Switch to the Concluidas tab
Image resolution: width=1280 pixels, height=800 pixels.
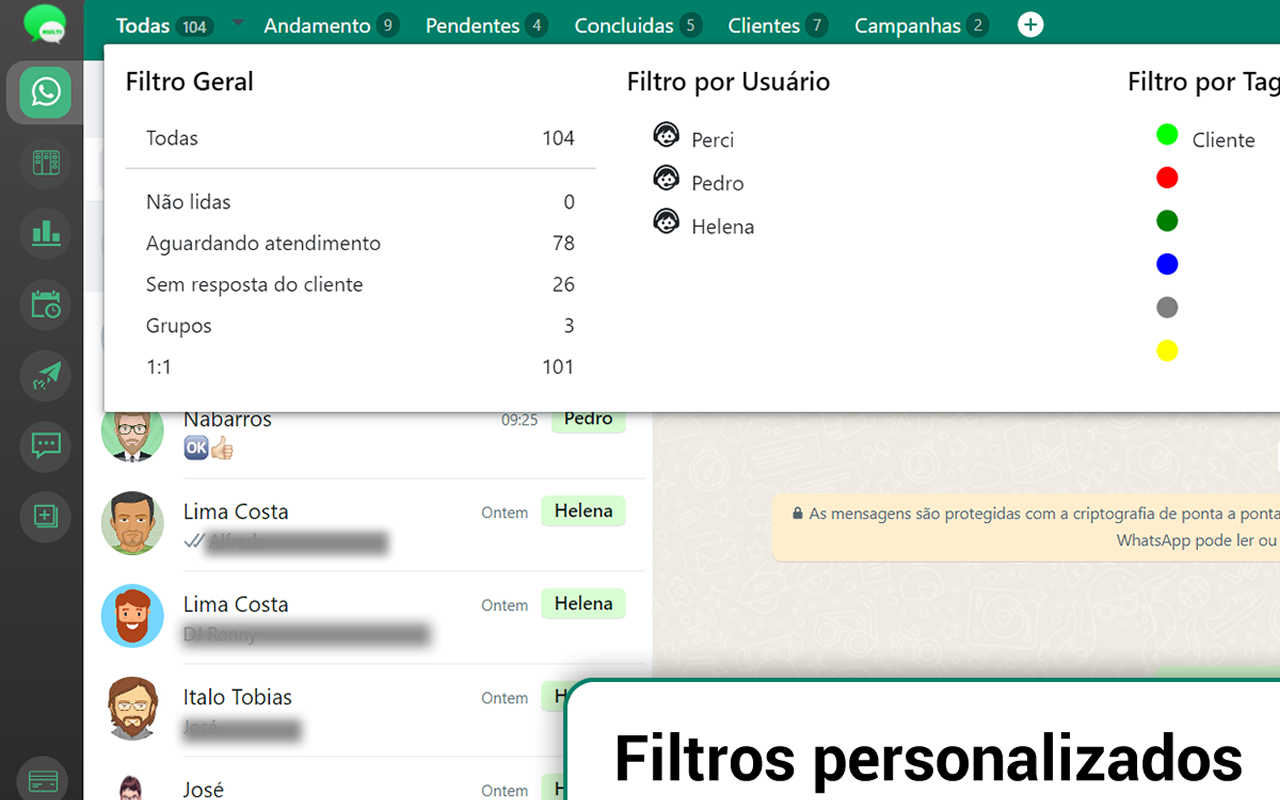(638, 26)
